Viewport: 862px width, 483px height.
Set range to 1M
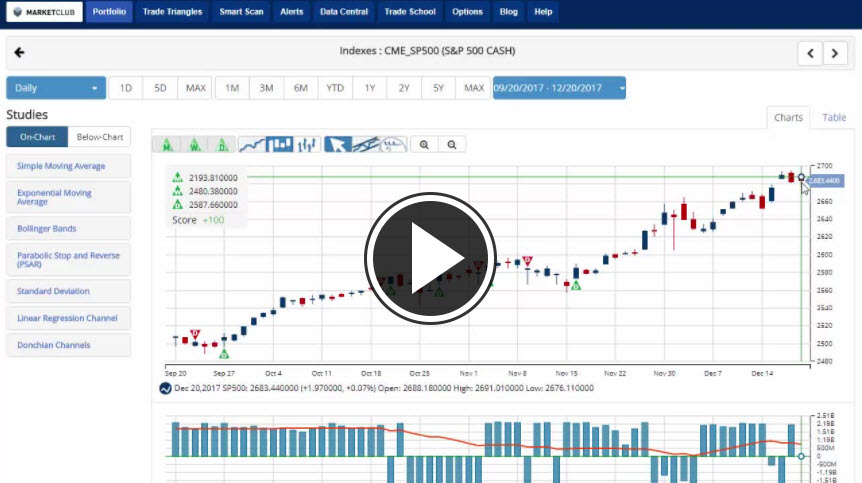[231, 88]
